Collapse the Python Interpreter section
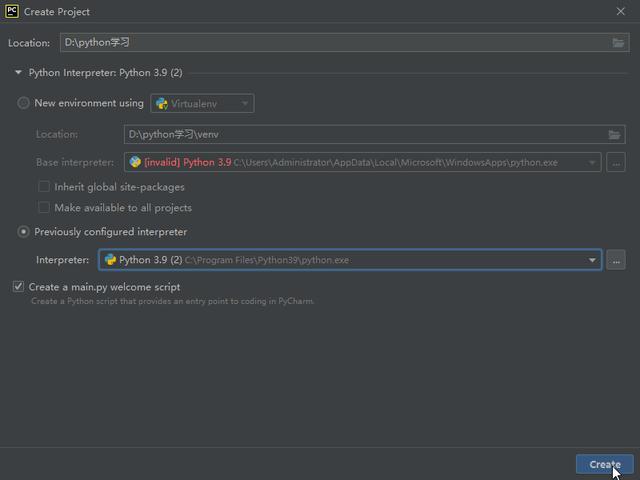The height and width of the screenshot is (480, 640). click(x=18, y=73)
